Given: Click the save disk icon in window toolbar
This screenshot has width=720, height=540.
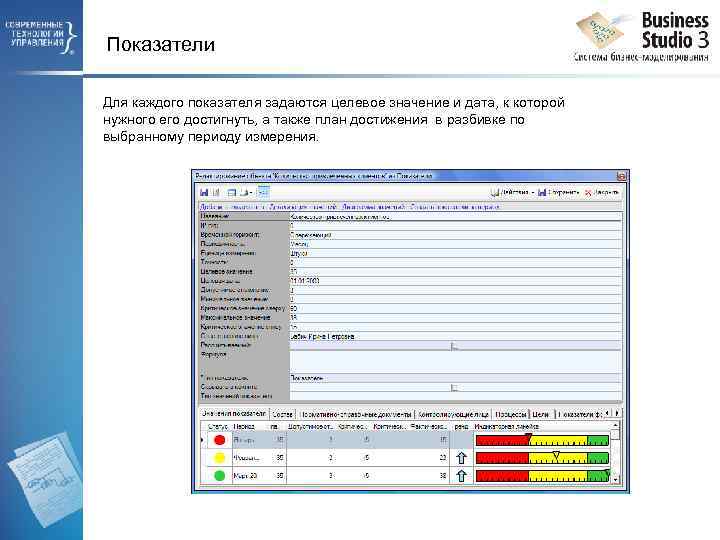Looking at the screenshot, I should [204, 192].
